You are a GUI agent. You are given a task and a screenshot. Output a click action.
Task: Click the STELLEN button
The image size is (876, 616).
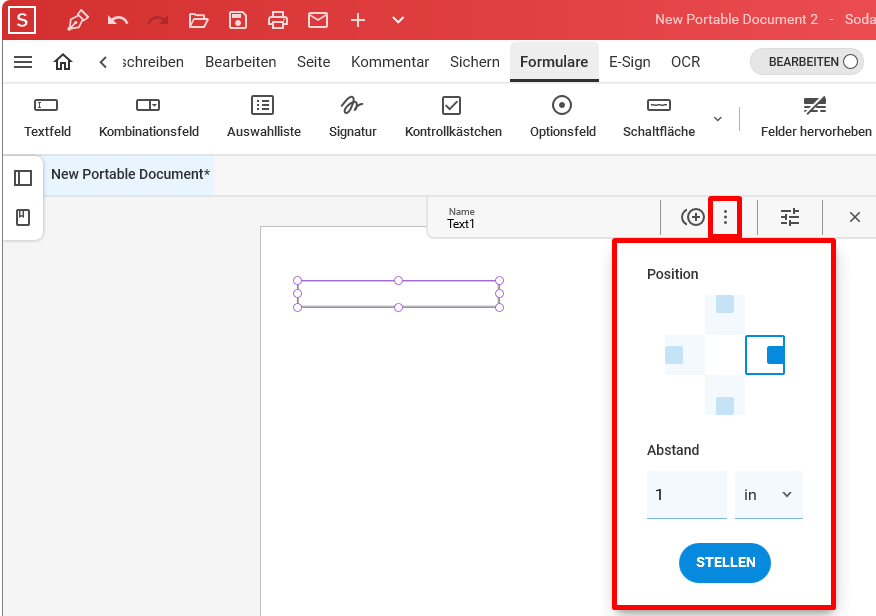coord(725,562)
